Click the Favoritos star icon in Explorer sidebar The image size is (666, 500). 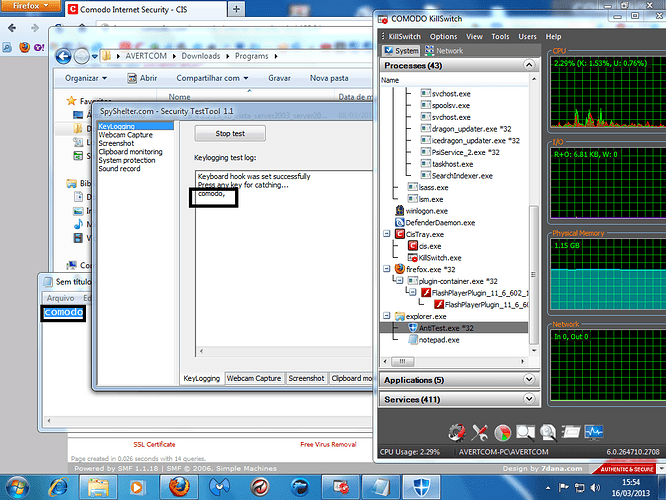pos(71,101)
